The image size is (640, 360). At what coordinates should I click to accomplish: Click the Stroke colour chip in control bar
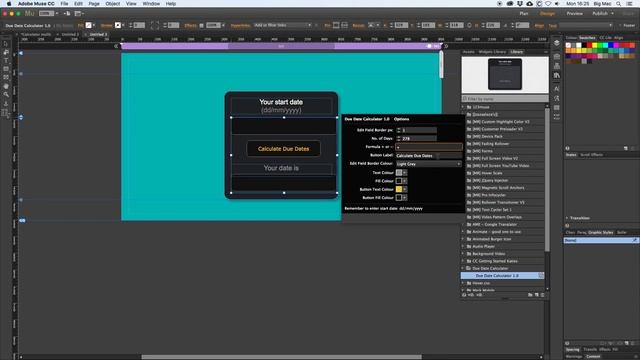coord(118,25)
